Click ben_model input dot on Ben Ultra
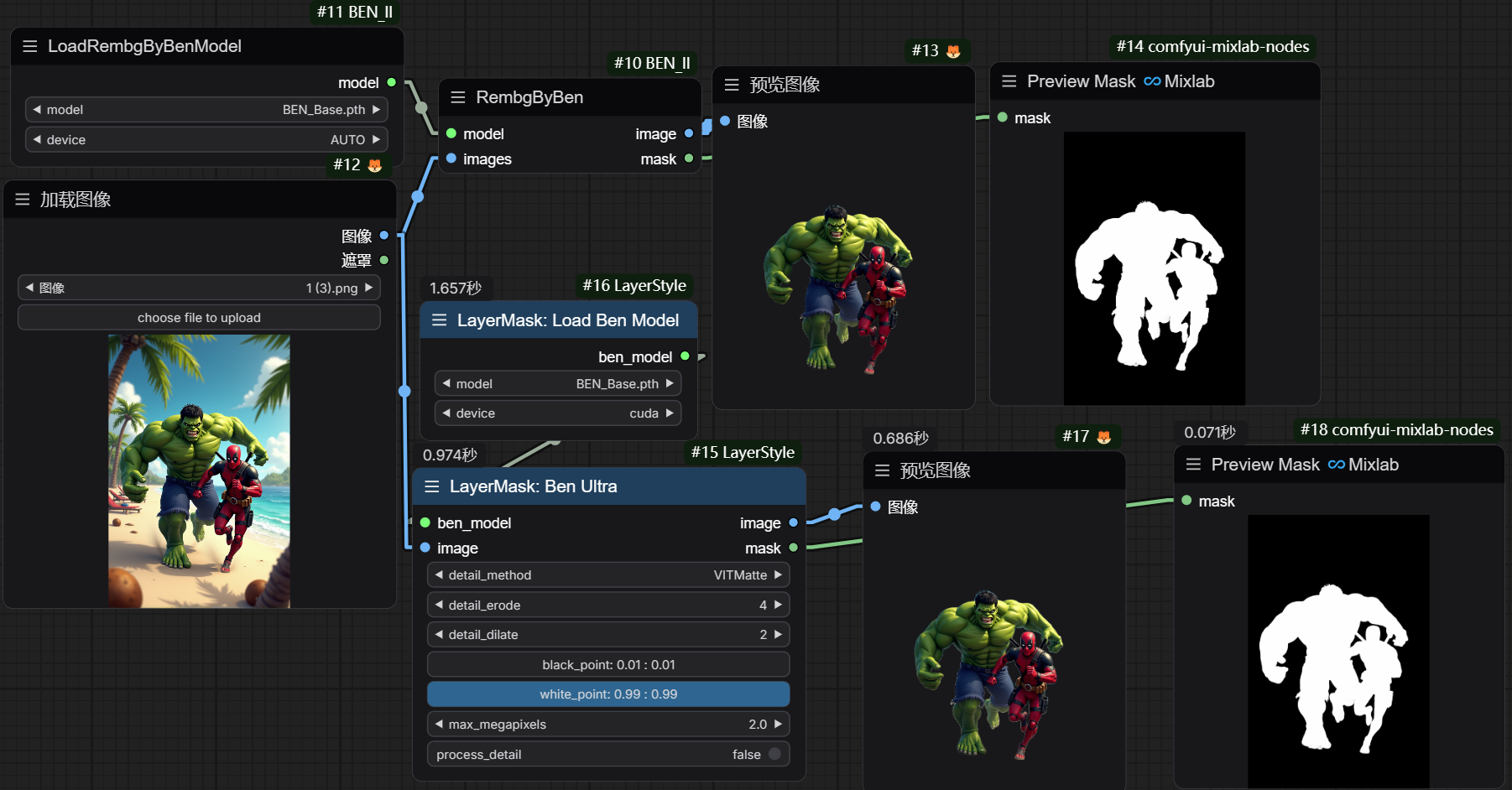The image size is (1512, 790). (x=425, y=522)
